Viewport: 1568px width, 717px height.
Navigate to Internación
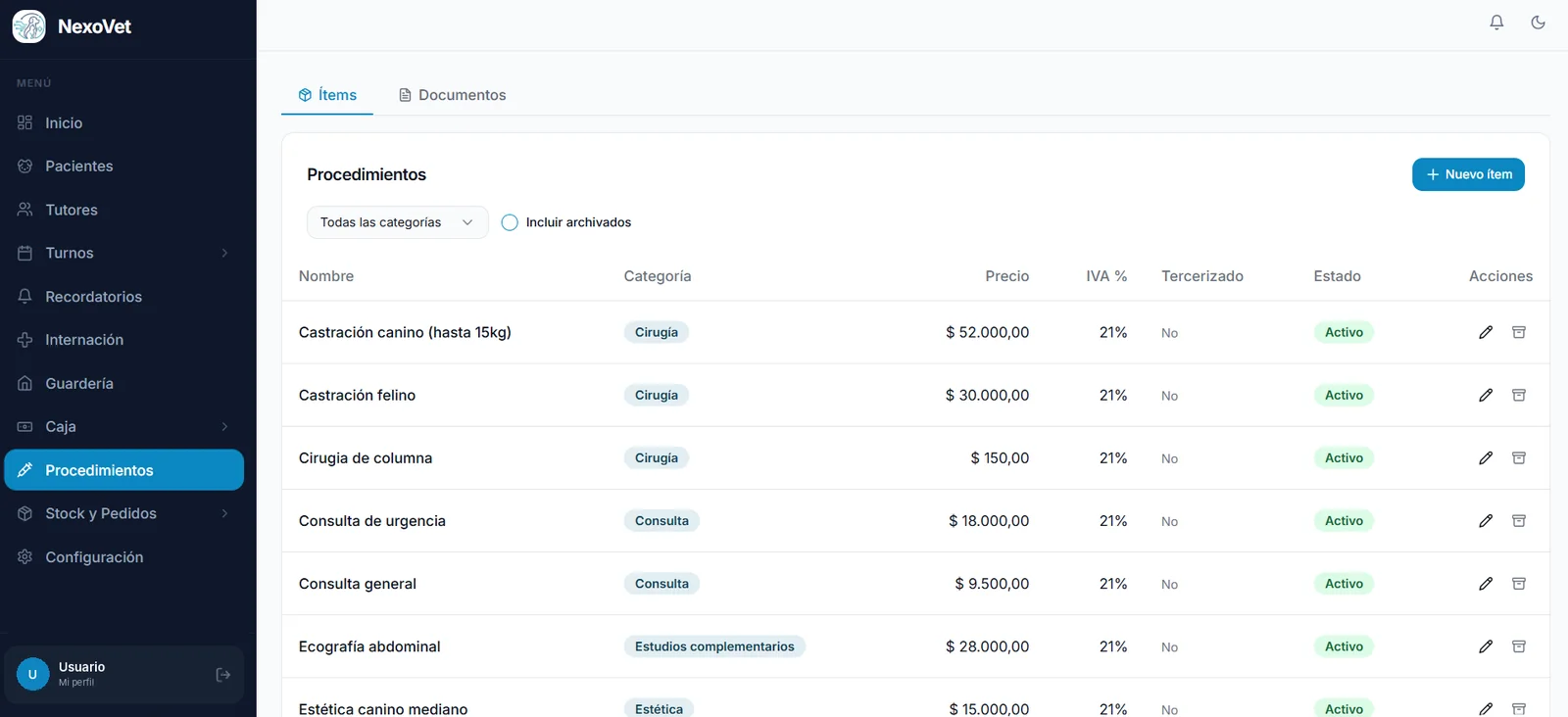[123, 340]
